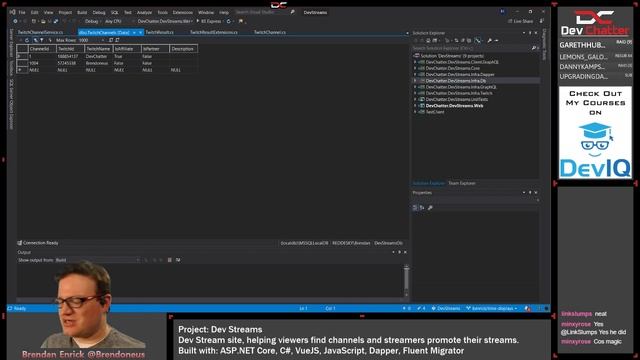Click the refresh data icon in grid toolbar
This screenshot has height=360, width=640.
click(x=27, y=40)
